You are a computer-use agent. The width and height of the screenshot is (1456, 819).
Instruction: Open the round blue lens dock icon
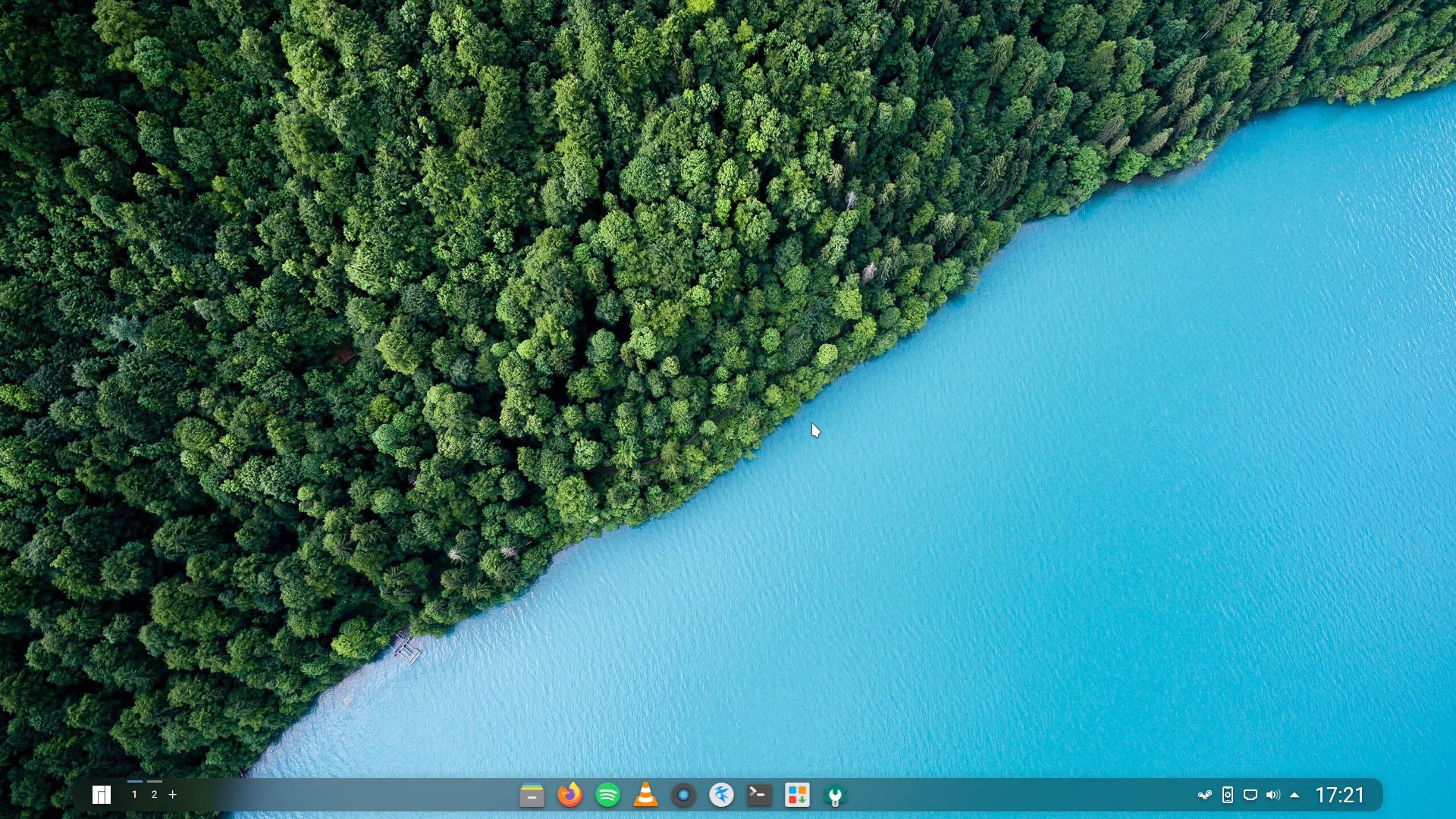683,795
